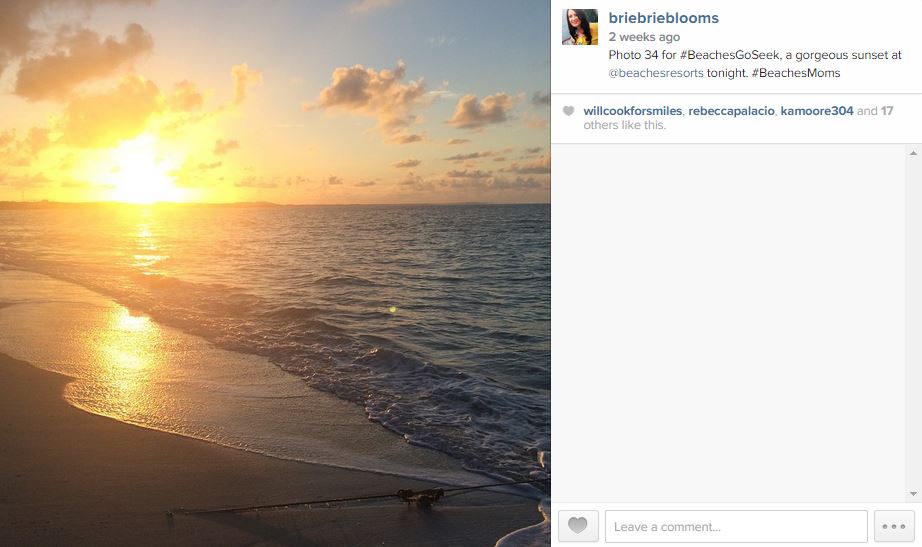Screen dimensions: 922x547
Task: Show the 17 others who liked
Action: (x=886, y=111)
